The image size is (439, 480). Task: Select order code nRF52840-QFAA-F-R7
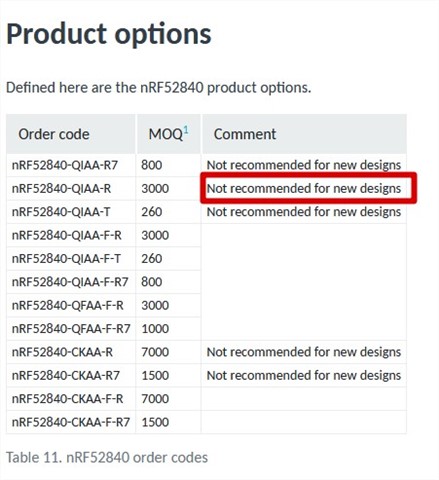(x=71, y=329)
